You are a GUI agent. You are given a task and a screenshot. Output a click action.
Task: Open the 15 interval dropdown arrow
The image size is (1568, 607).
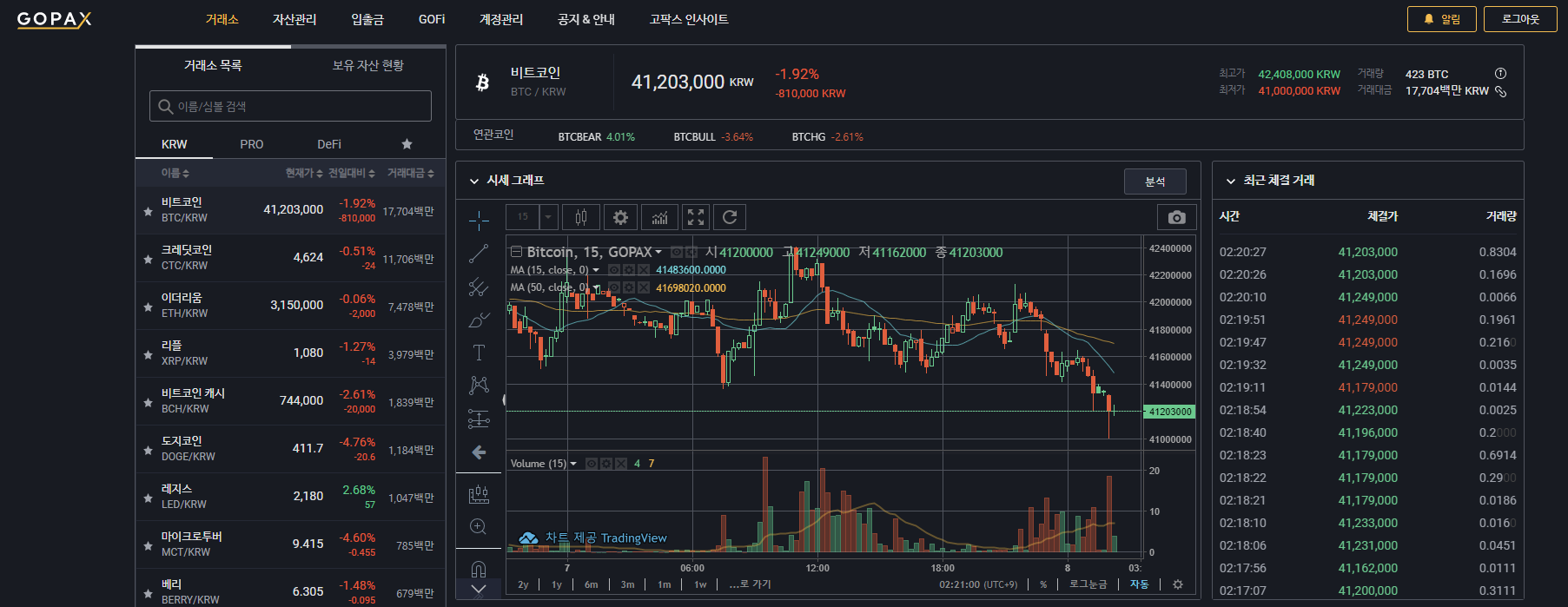point(548,217)
